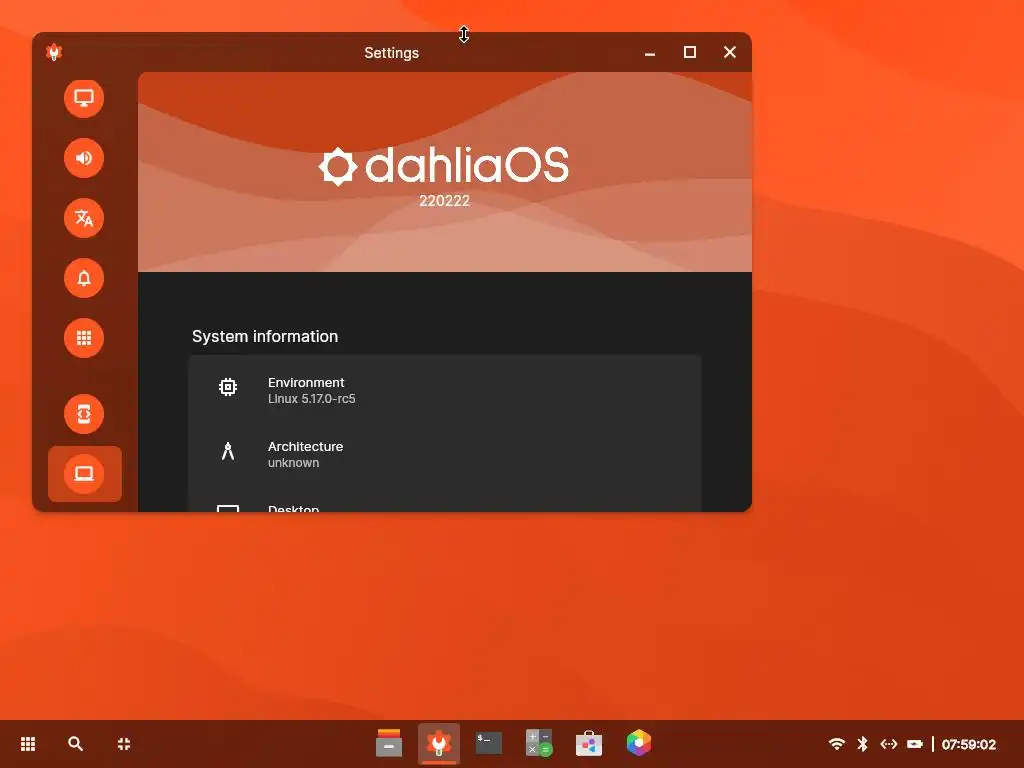Viewport: 1024px width, 768px height.
Task: Close the Settings window
Action: [730, 52]
